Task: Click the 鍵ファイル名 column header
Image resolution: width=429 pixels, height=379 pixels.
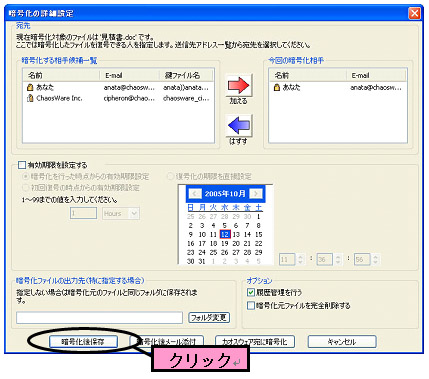Action: coord(186,75)
